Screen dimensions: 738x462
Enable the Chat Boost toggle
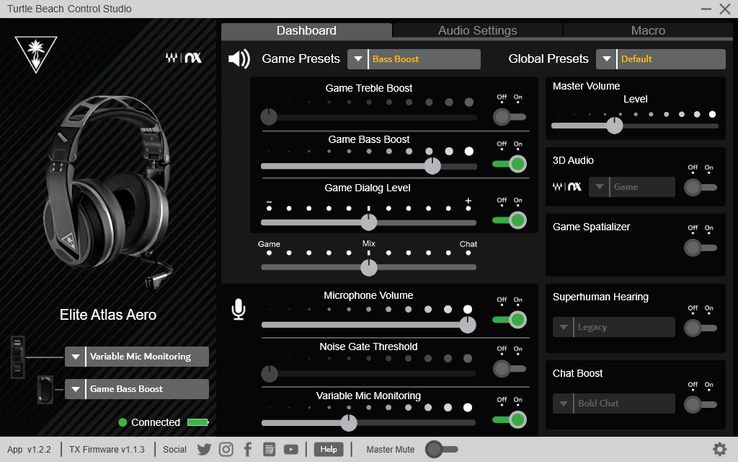point(700,404)
